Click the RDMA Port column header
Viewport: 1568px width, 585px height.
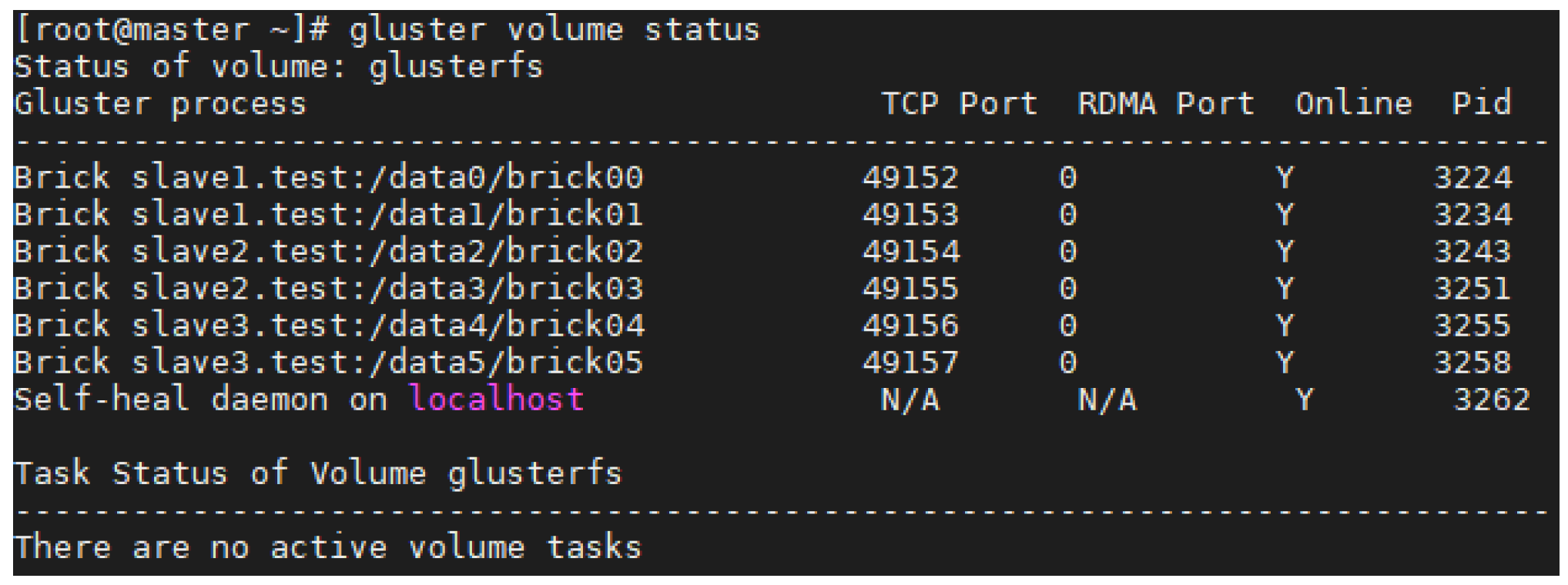1165,103
